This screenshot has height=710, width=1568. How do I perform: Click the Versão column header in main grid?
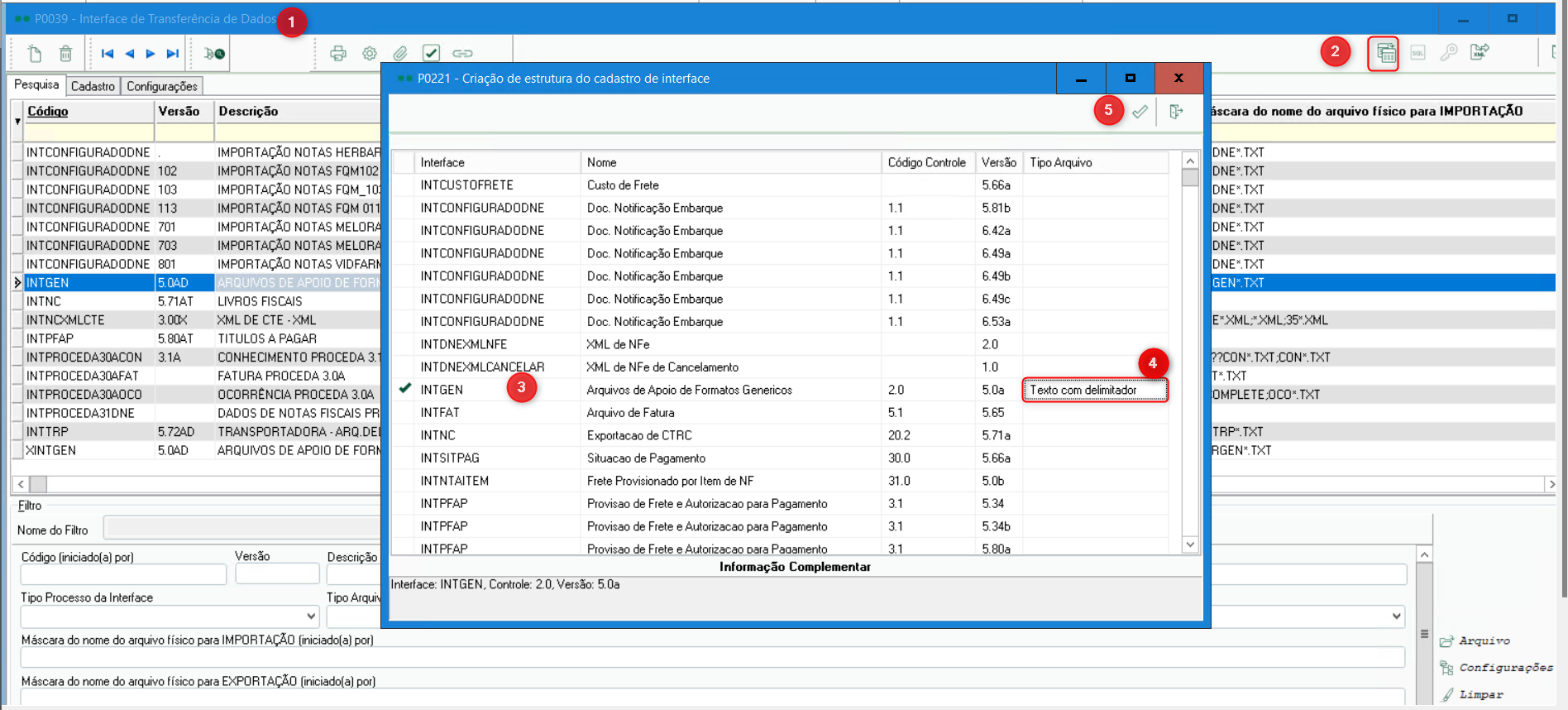pyautogui.click(x=184, y=111)
